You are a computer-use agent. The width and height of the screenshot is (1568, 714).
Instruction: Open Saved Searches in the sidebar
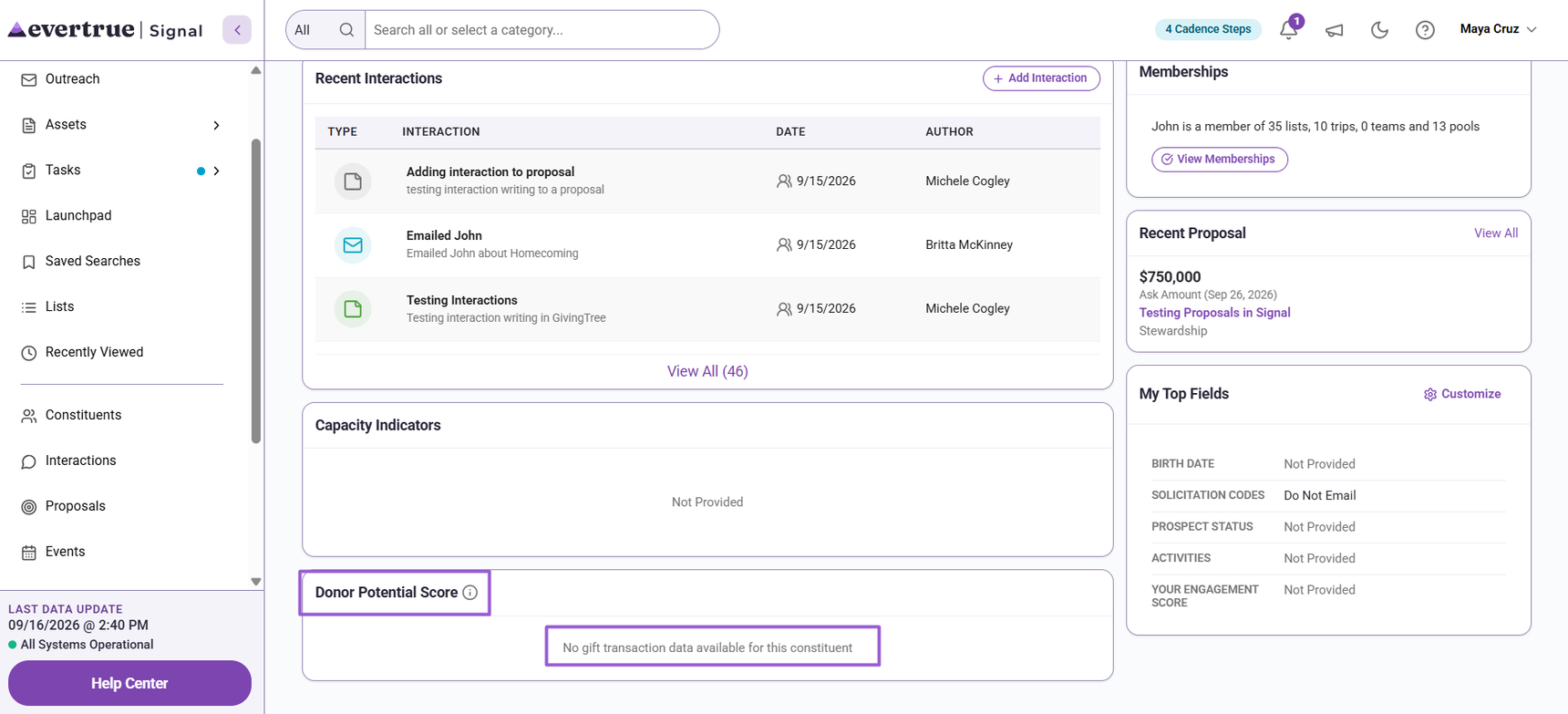pyautogui.click(x=93, y=262)
